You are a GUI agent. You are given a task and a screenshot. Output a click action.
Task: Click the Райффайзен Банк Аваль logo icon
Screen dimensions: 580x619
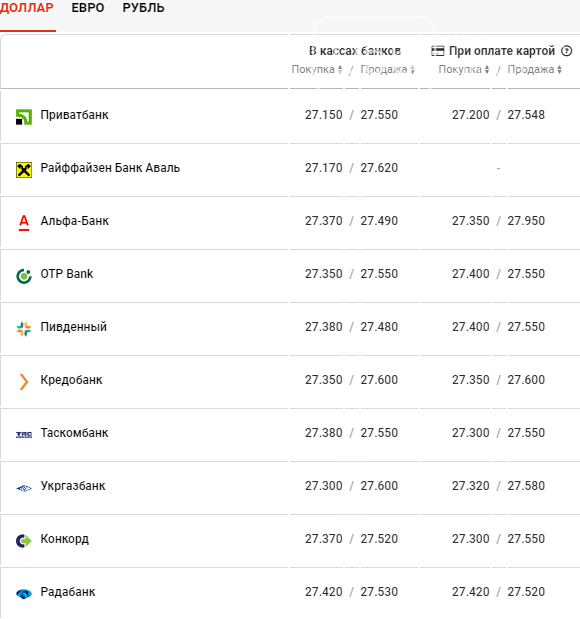(x=24, y=170)
